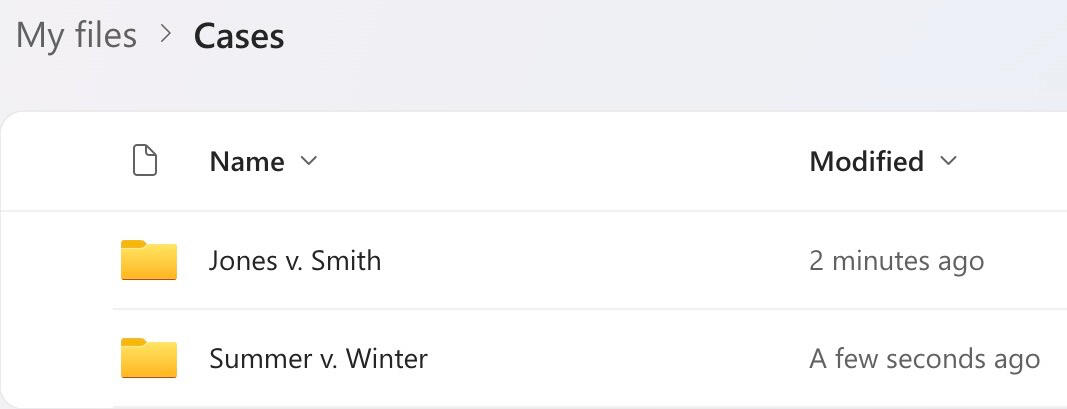Click the Cases breadcrumb title

(239, 36)
